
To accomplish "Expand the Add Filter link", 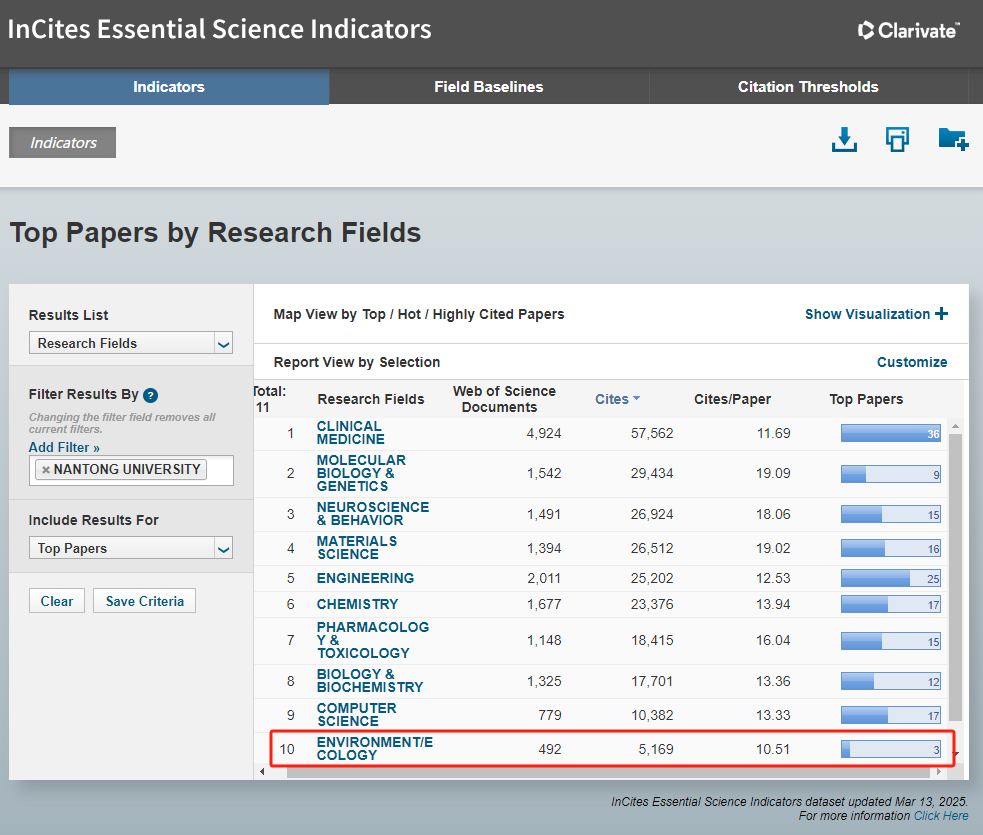I will 63,447.
